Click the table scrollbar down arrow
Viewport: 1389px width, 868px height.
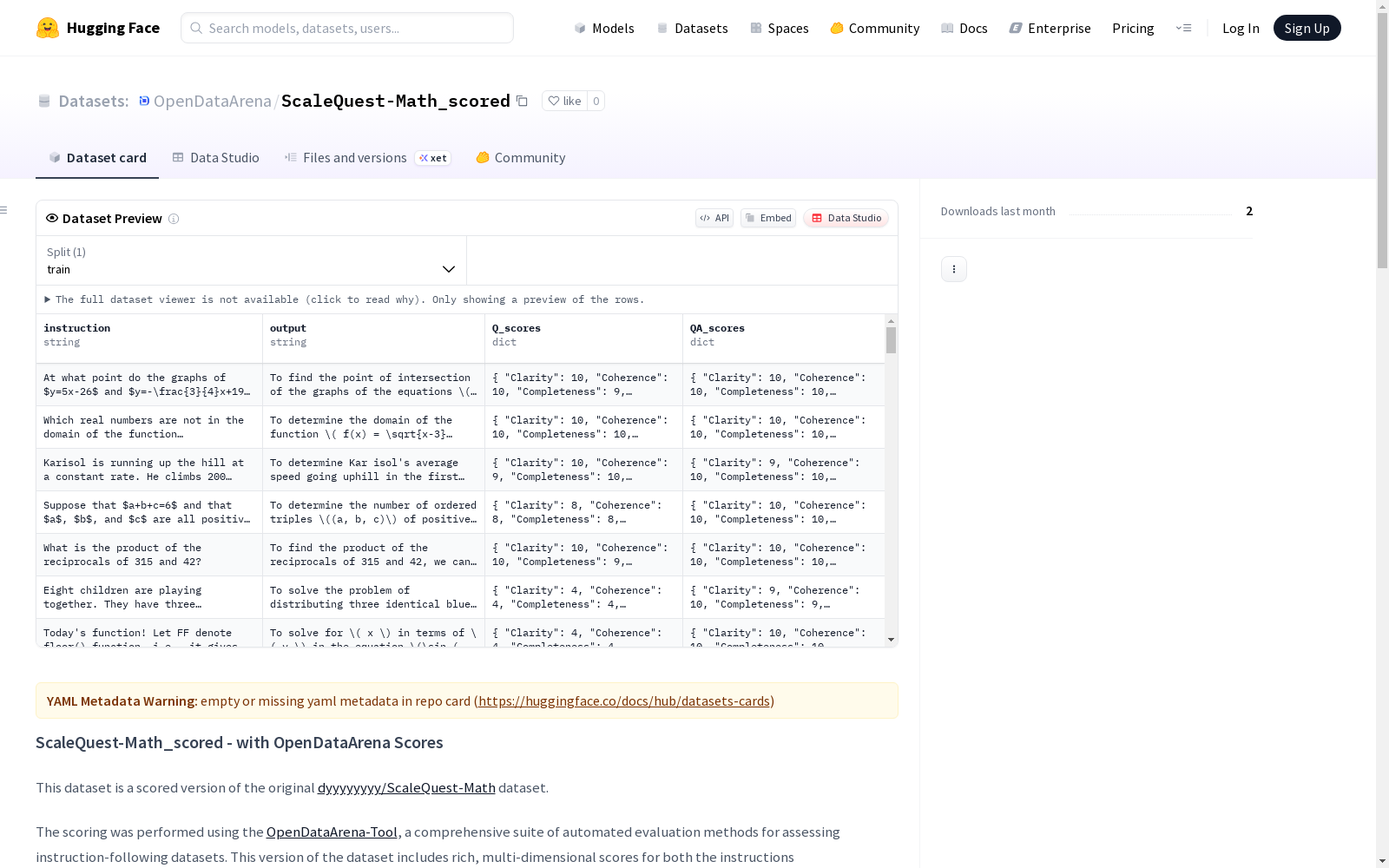tap(891, 640)
